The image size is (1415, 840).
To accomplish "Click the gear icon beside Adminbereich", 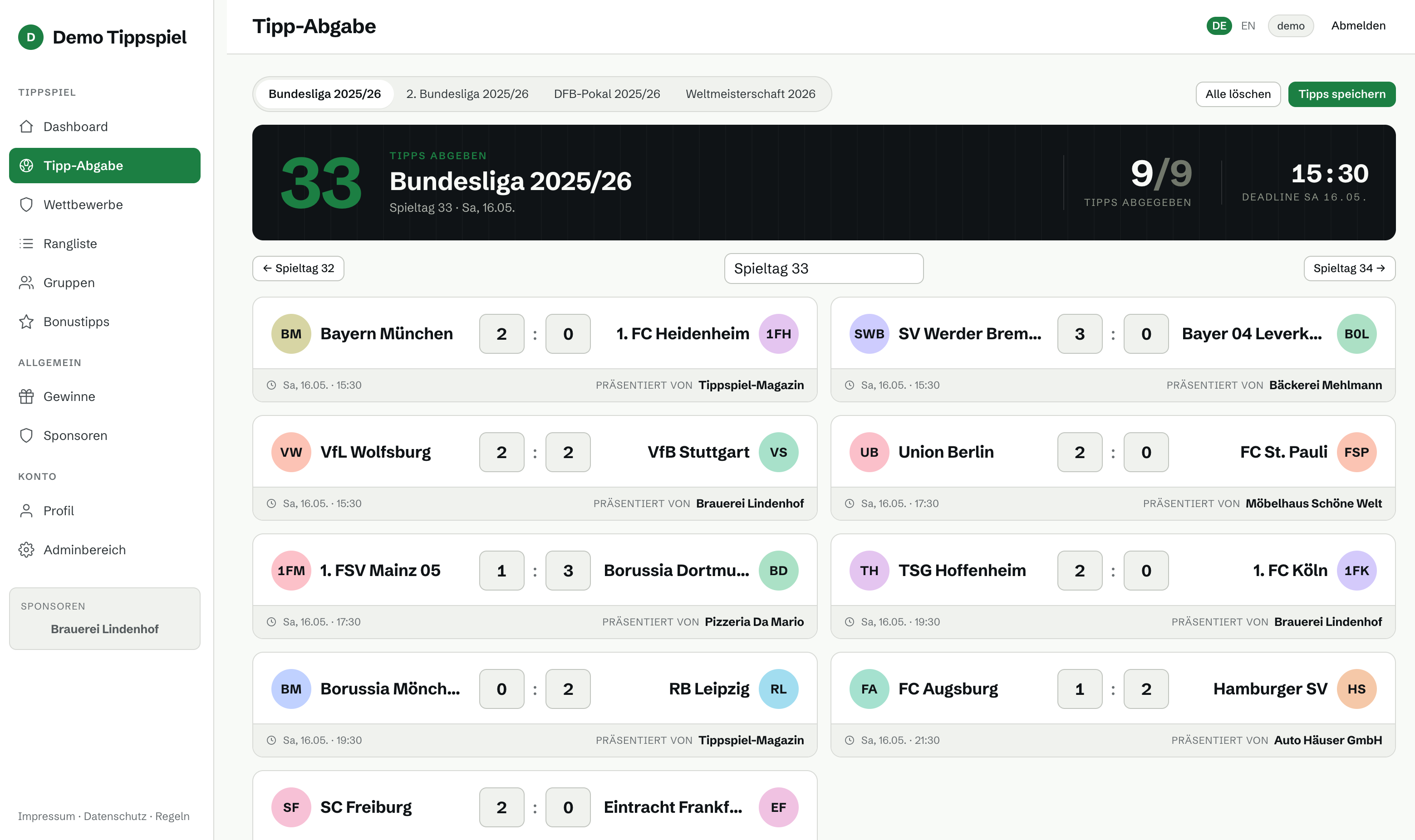I will (x=26, y=550).
